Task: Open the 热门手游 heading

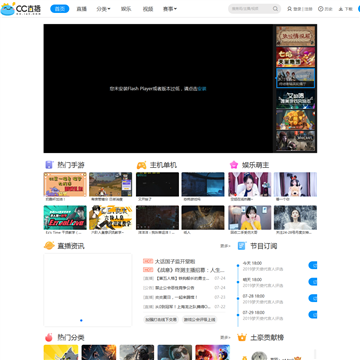Action: coord(71,165)
